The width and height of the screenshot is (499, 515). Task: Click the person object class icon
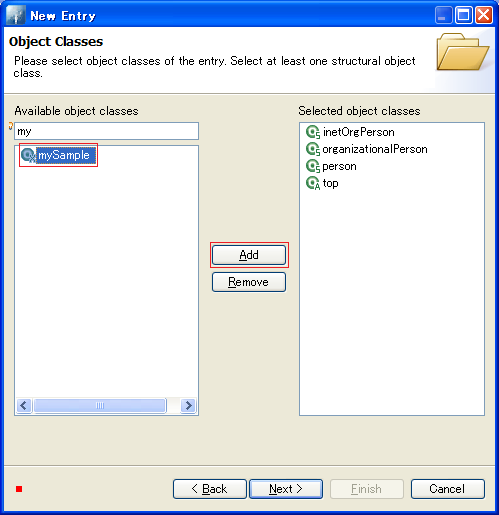[x=313, y=166]
